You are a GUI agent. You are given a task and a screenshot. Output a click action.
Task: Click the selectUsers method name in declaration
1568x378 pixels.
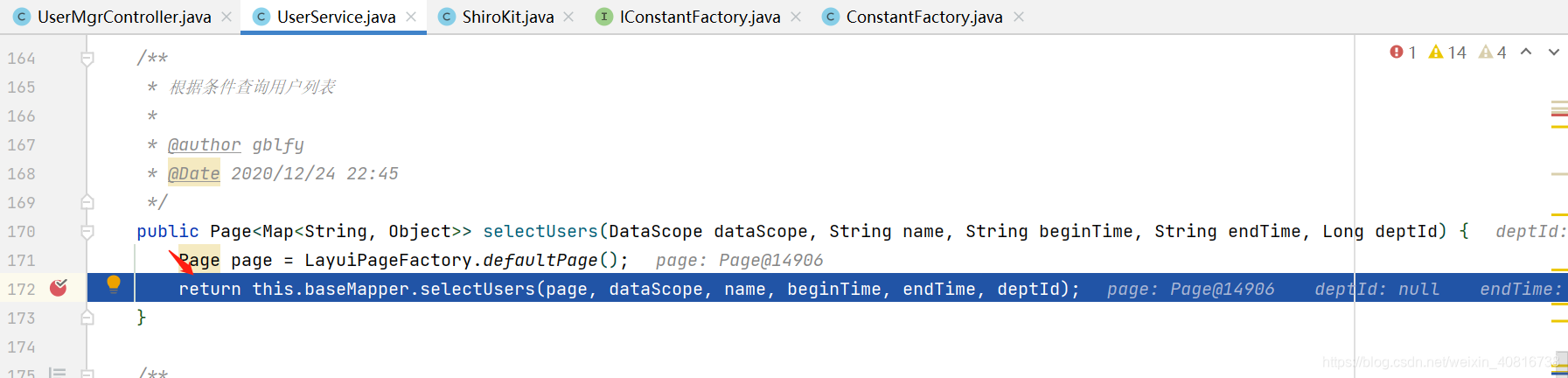pyautogui.click(x=540, y=231)
